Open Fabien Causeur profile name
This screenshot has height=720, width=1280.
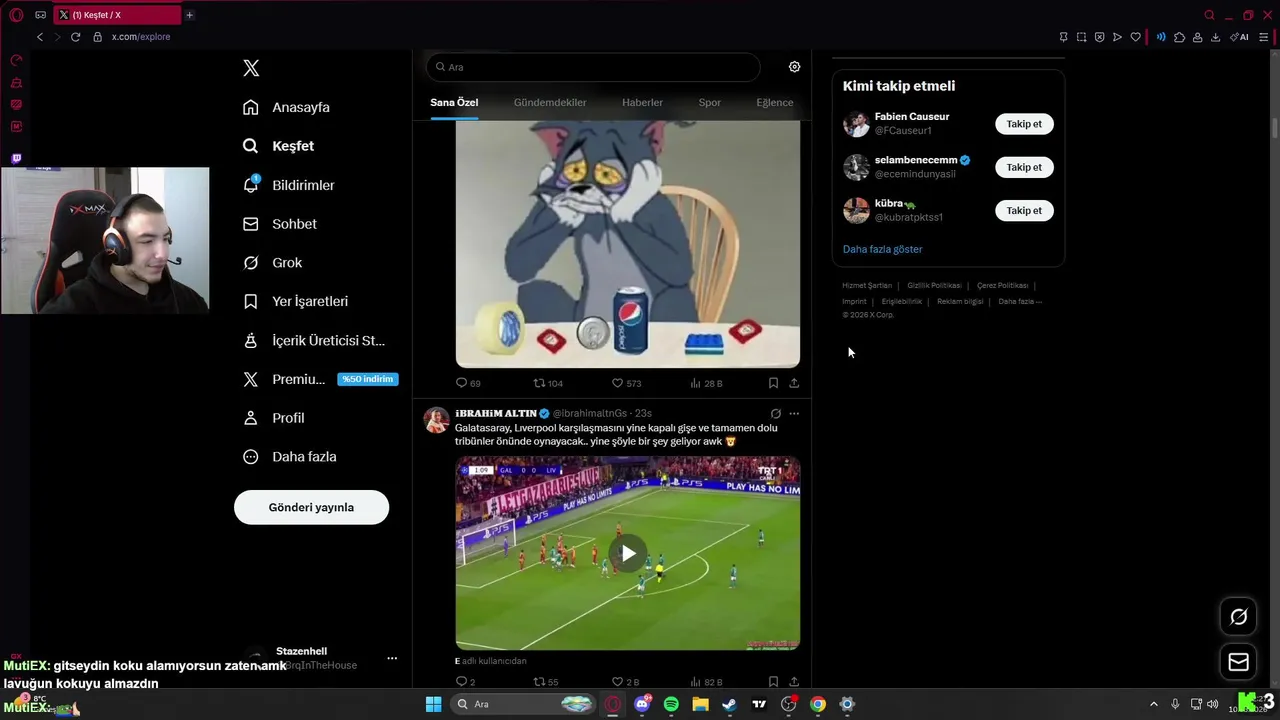pos(911,117)
